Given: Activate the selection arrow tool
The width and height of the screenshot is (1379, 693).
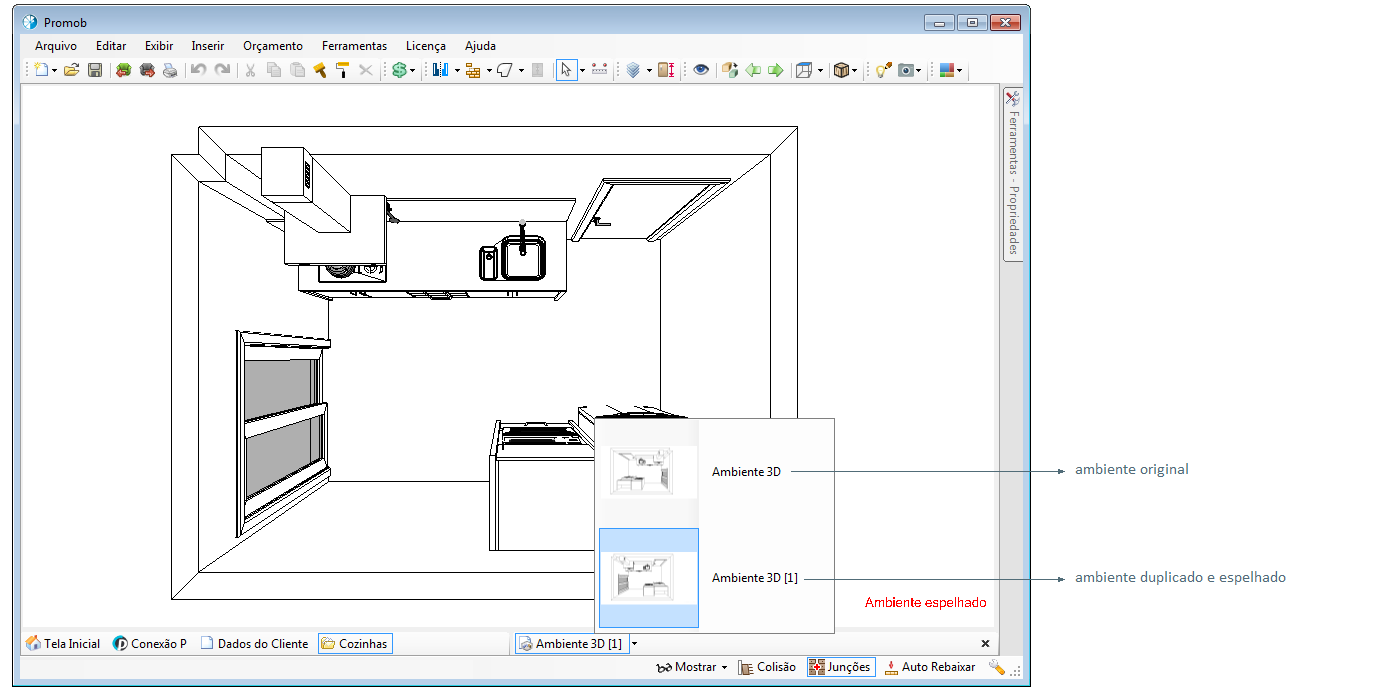Looking at the screenshot, I should tap(566, 70).
